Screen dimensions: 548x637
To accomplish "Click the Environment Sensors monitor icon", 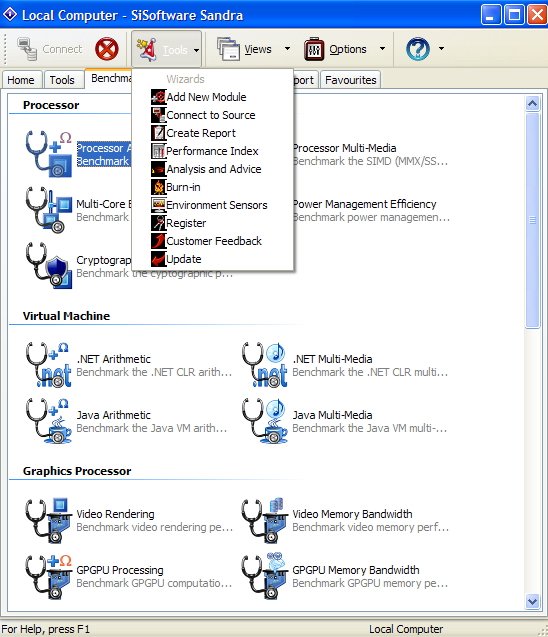I will click(x=158, y=205).
